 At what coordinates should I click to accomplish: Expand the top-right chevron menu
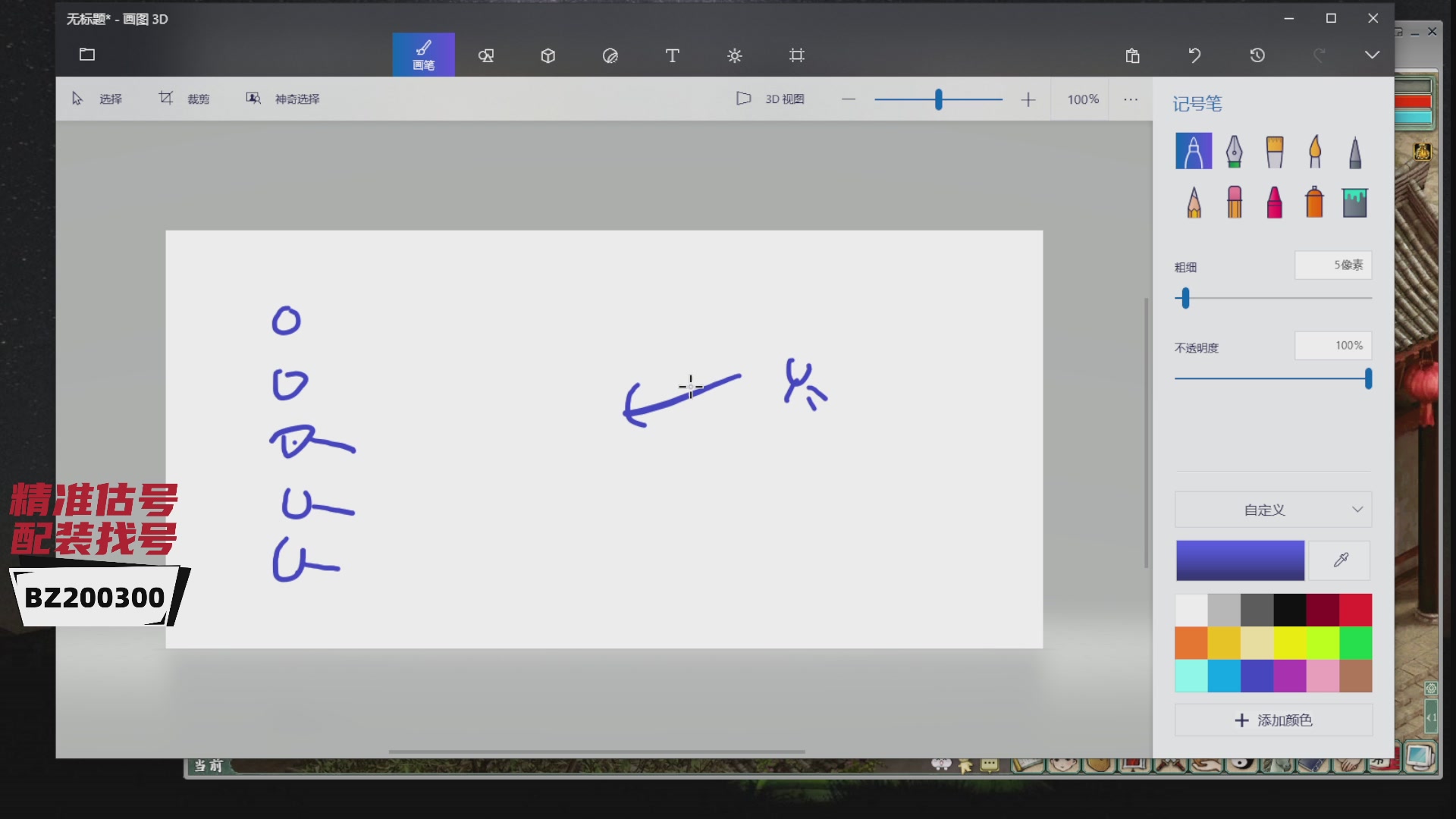[x=1372, y=55]
